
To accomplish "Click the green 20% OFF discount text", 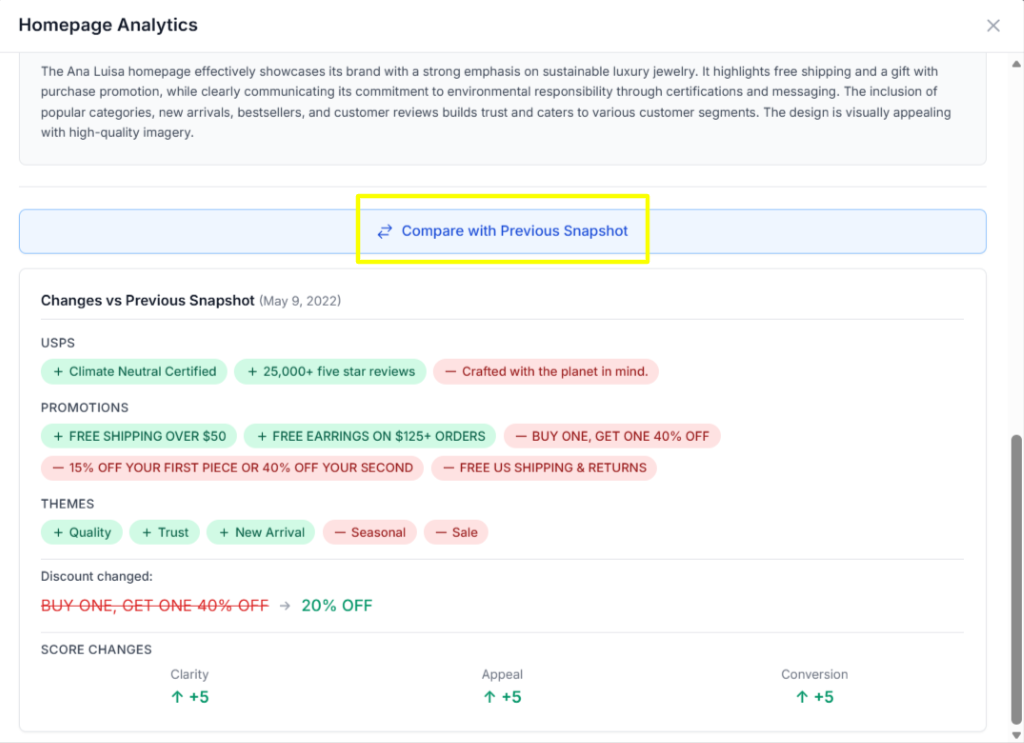I will [x=337, y=606].
